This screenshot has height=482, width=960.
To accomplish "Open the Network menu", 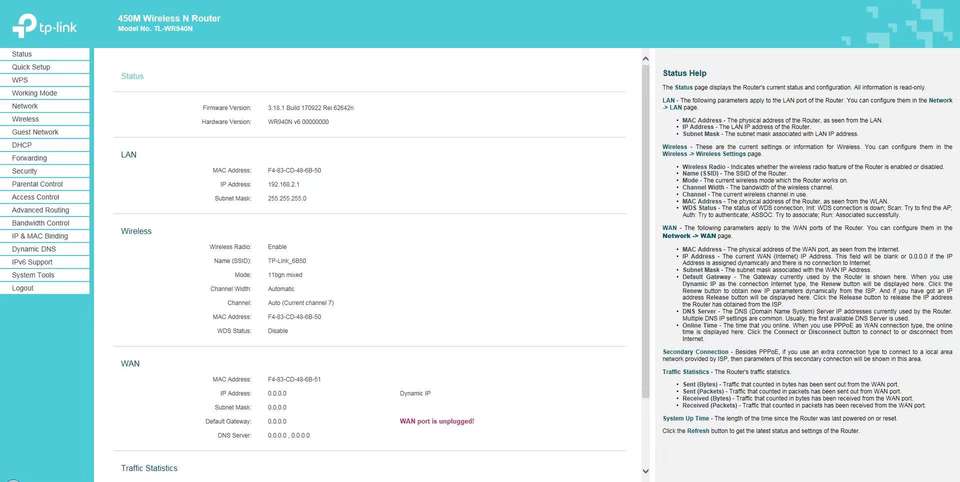I will click(45, 106).
